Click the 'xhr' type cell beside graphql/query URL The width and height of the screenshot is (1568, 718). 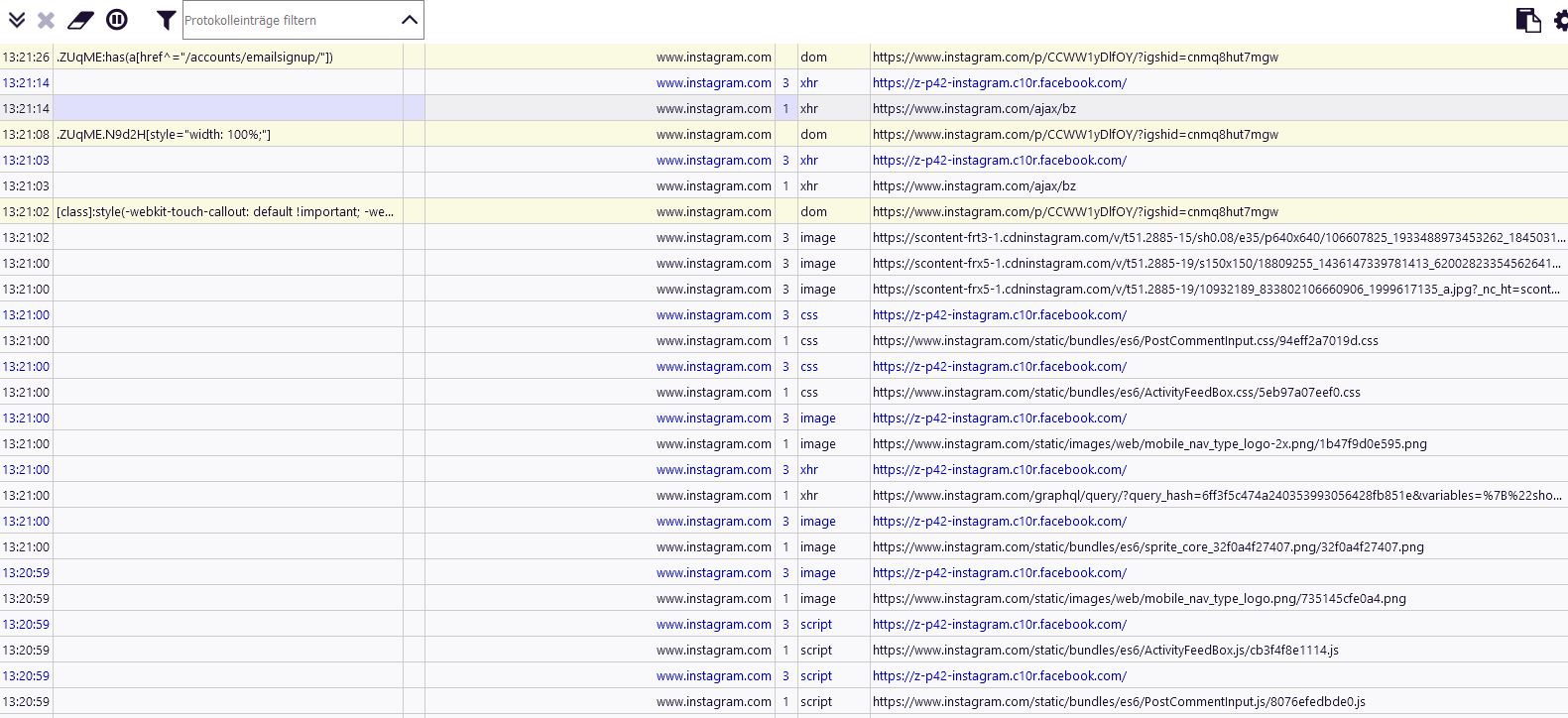click(833, 495)
